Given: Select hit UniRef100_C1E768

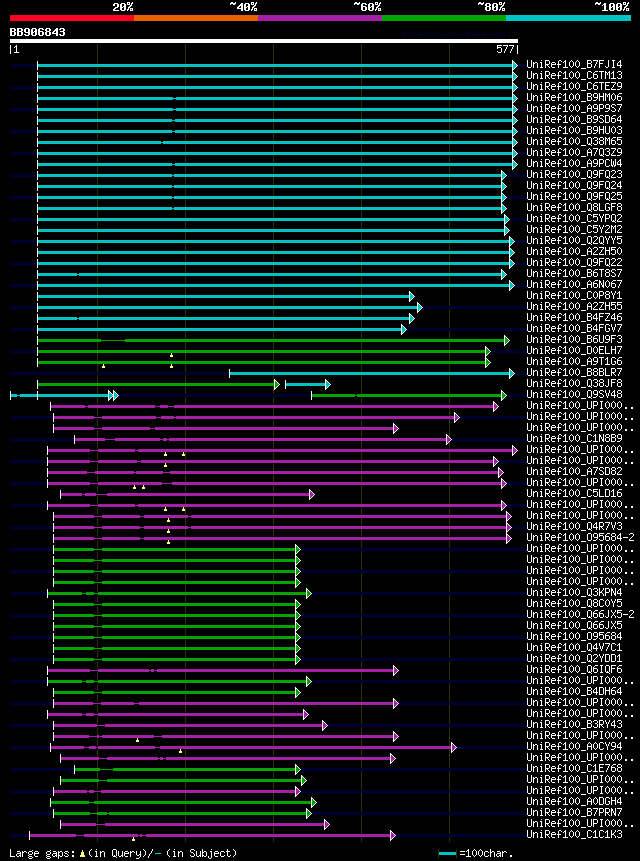Looking at the screenshot, I should (x=574, y=768).
